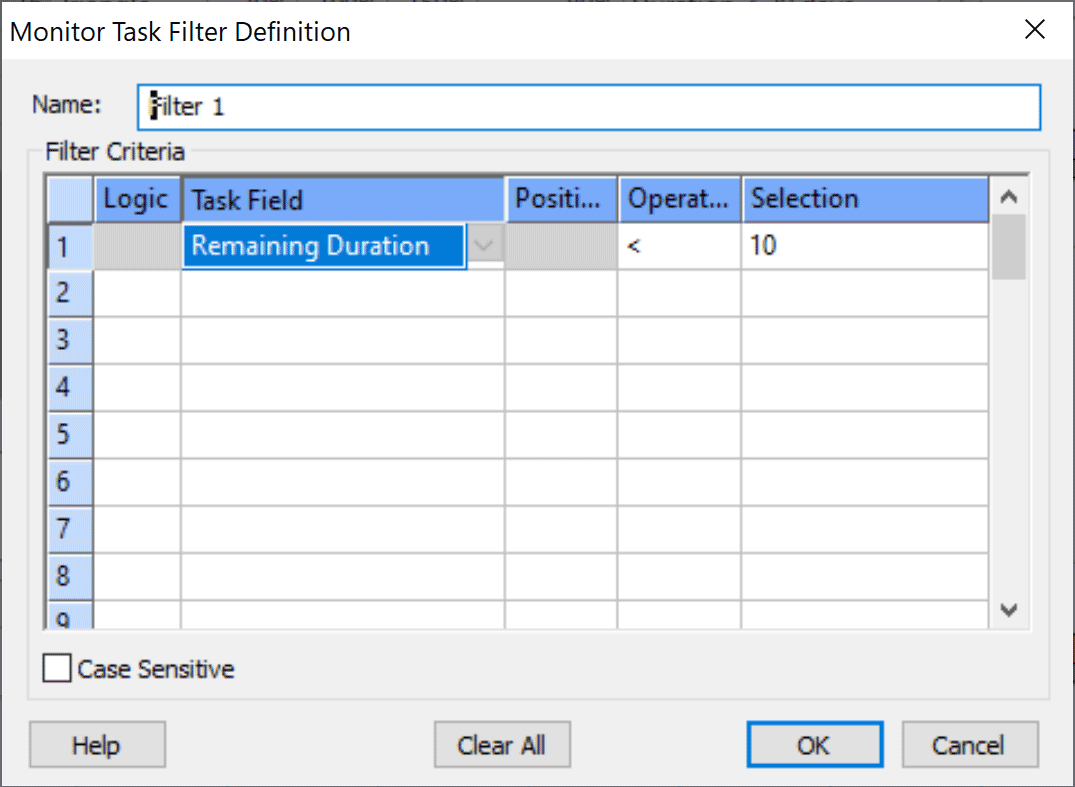The image size is (1075, 787).
Task: Click the Selection column header
Action: (864, 199)
